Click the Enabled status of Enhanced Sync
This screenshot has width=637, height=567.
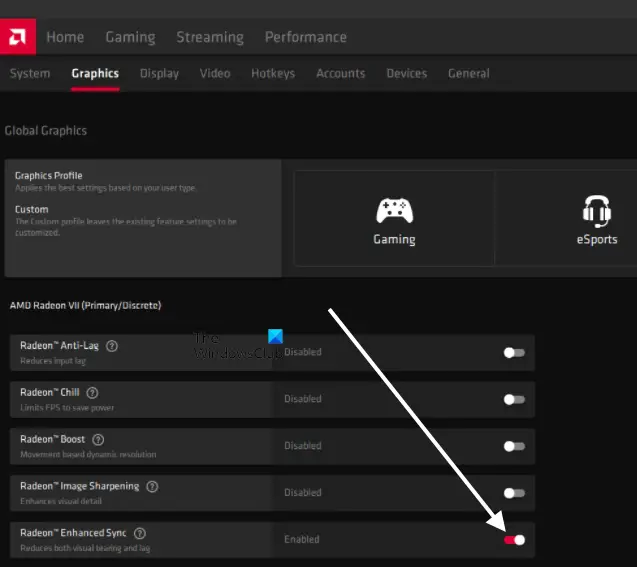point(302,539)
